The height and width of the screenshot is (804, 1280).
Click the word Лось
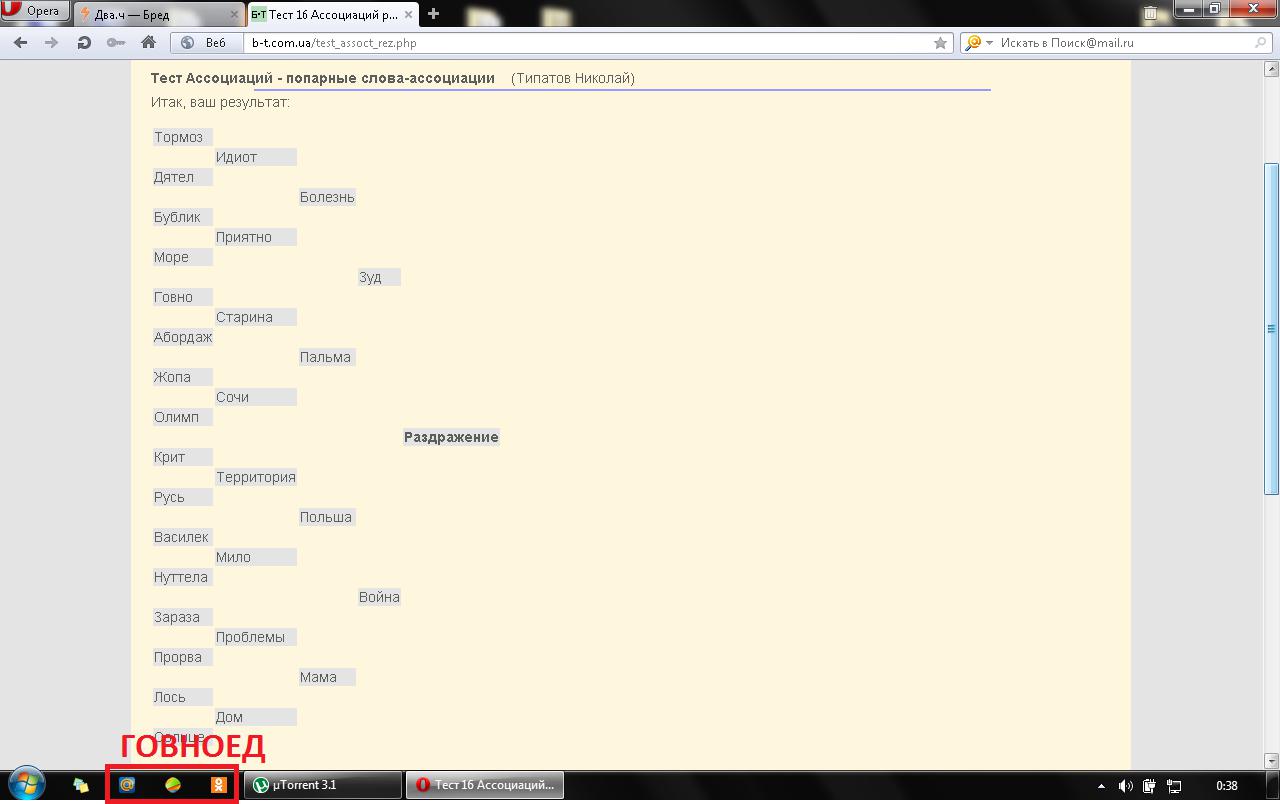170,697
